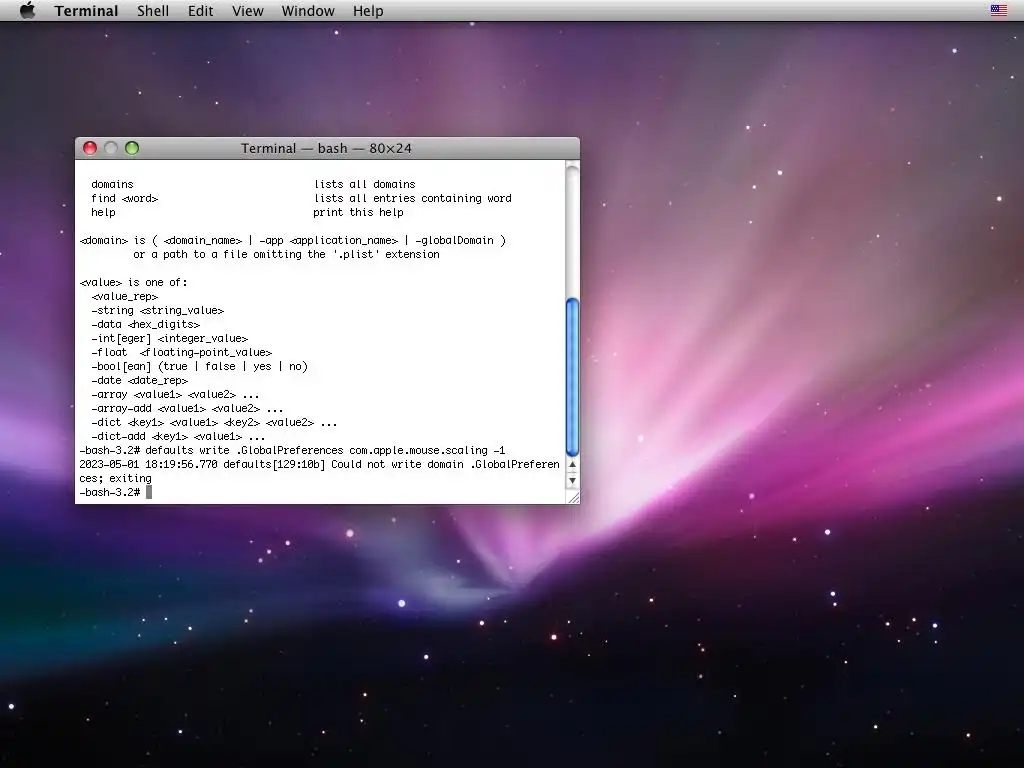Click the '-bool[ean] (true | false | yes | no)' line
Screen dimensions: 1024x768
(x=199, y=366)
